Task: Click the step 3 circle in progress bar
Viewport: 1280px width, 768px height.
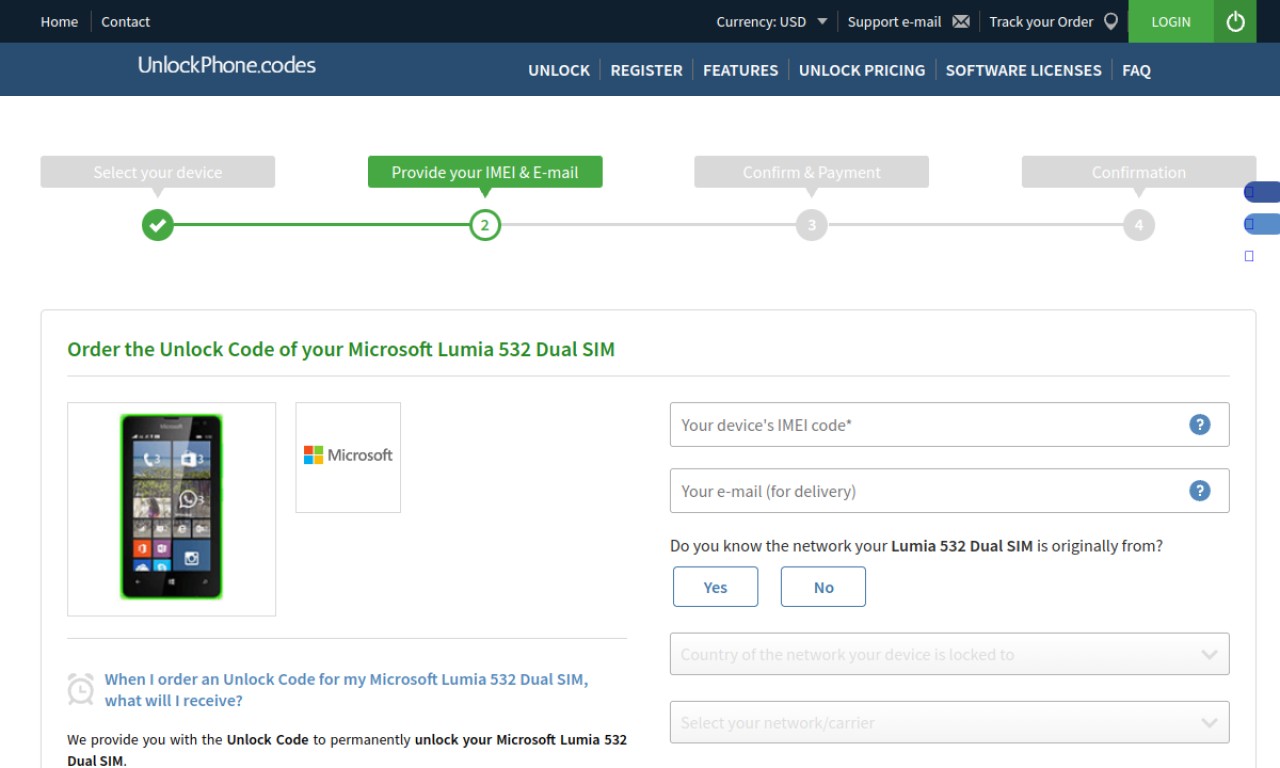Action: pyautogui.click(x=812, y=225)
